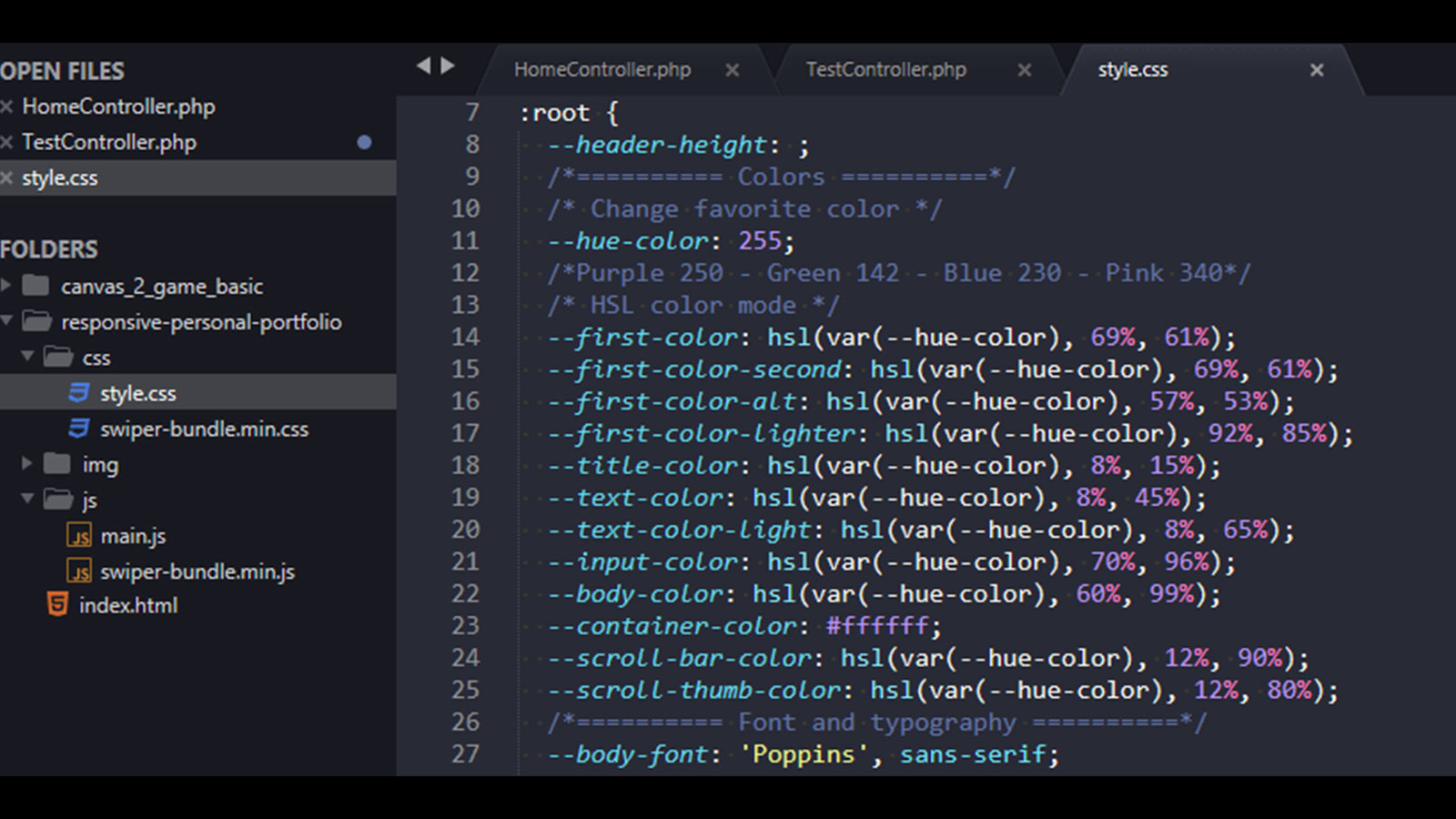Click line number 23 in the gutter
This screenshot has height=819, width=1456.
(465, 626)
